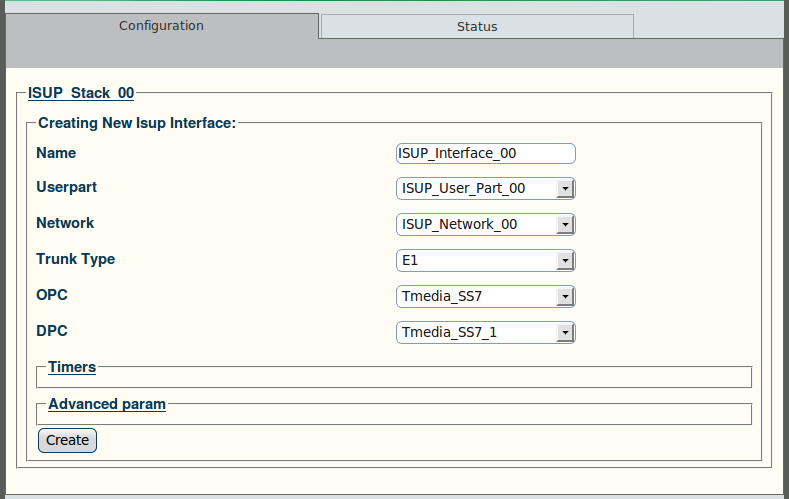Click the Userpart field label
Screen dimensions: 789x499
[66, 187]
